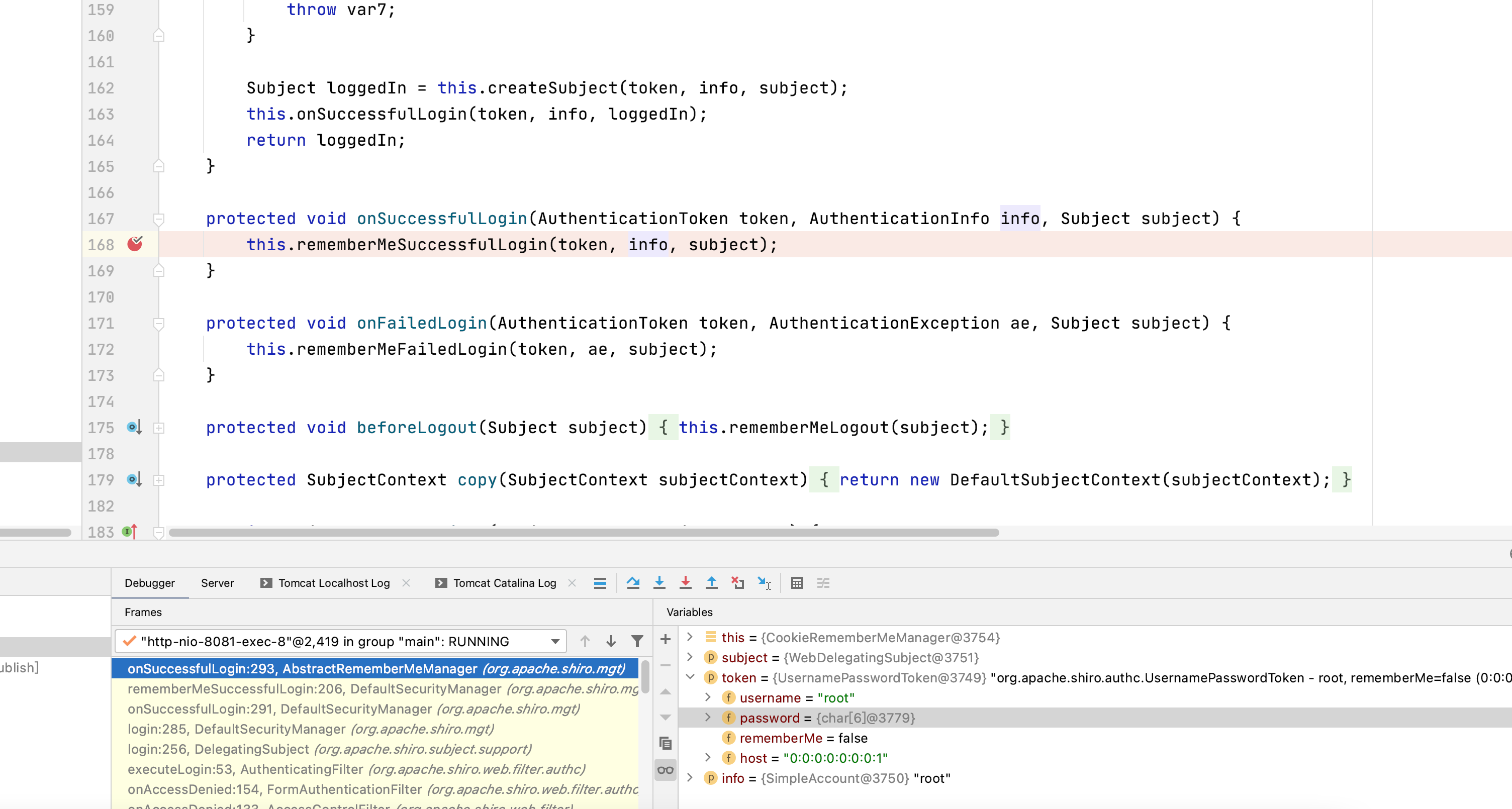Click the Force Step Into red arrow icon

click(x=685, y=582)
